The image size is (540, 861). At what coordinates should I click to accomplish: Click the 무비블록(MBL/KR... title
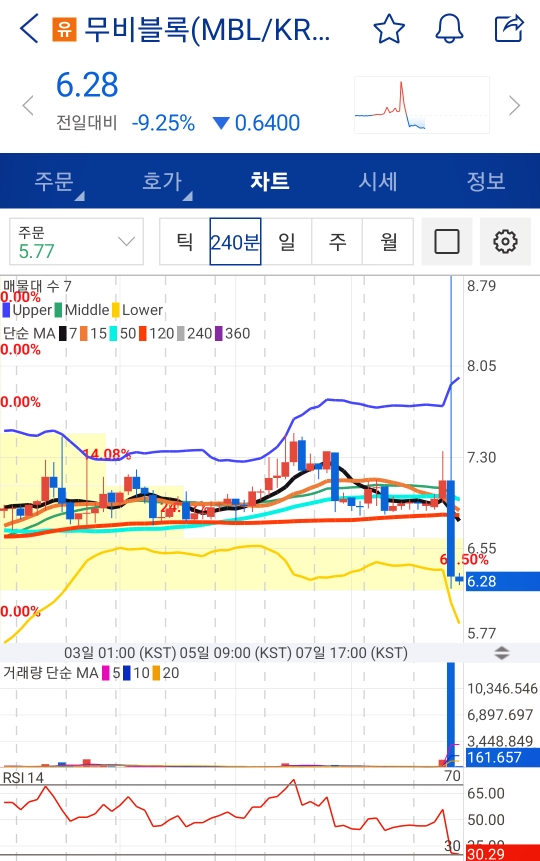208,30
